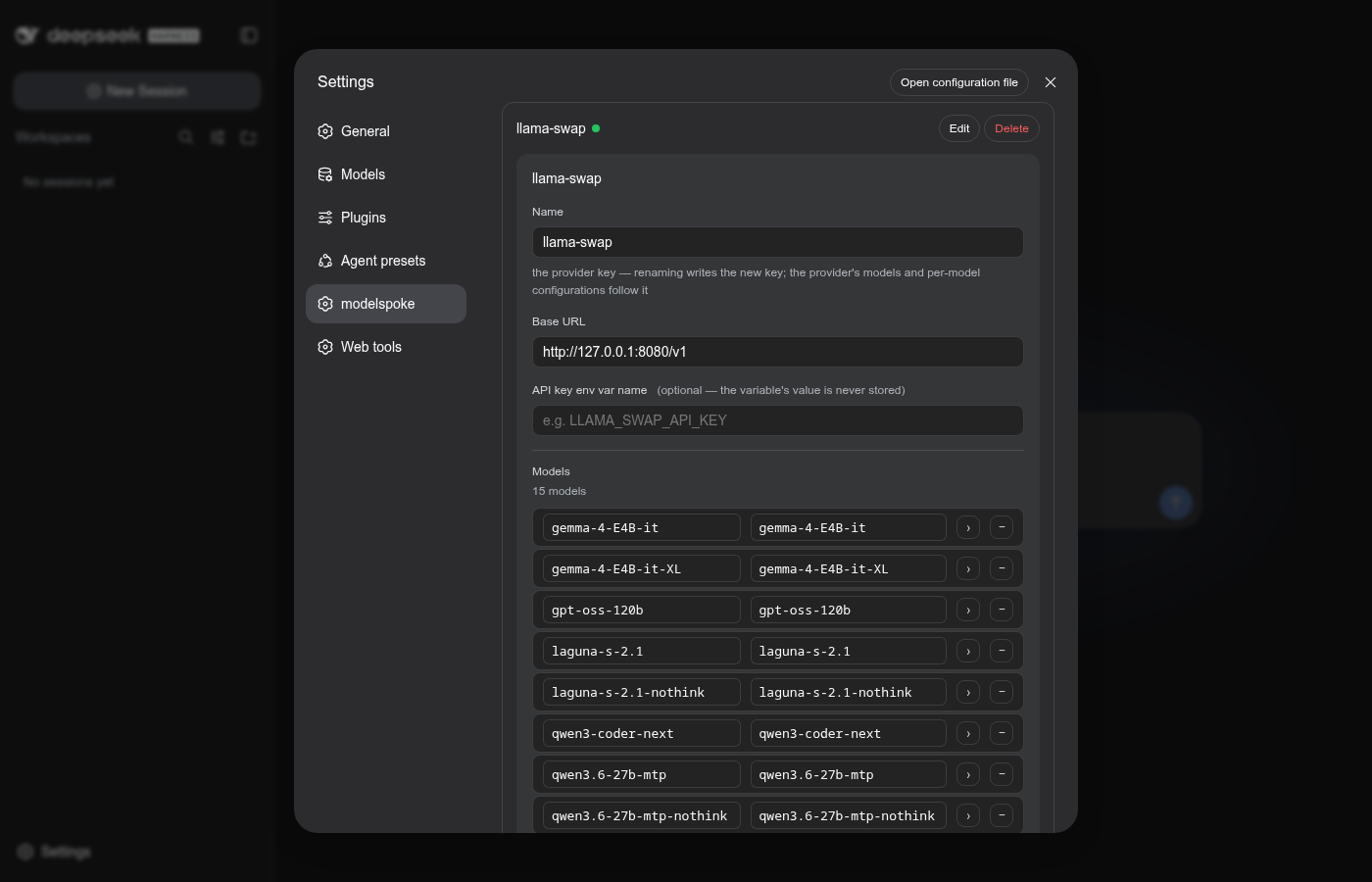Focus the Name input field
This screenshot has height=882, width=1372.
(x=778, y=242)
